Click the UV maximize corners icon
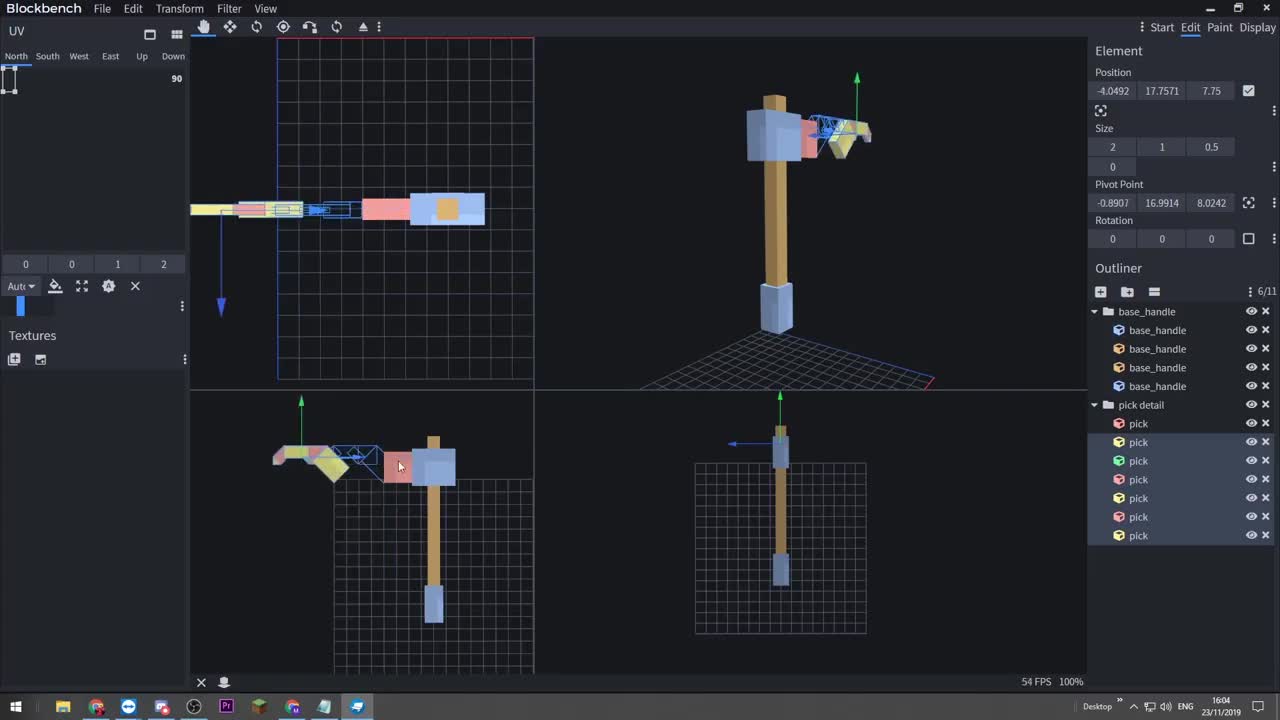 (x=82, y=286)
